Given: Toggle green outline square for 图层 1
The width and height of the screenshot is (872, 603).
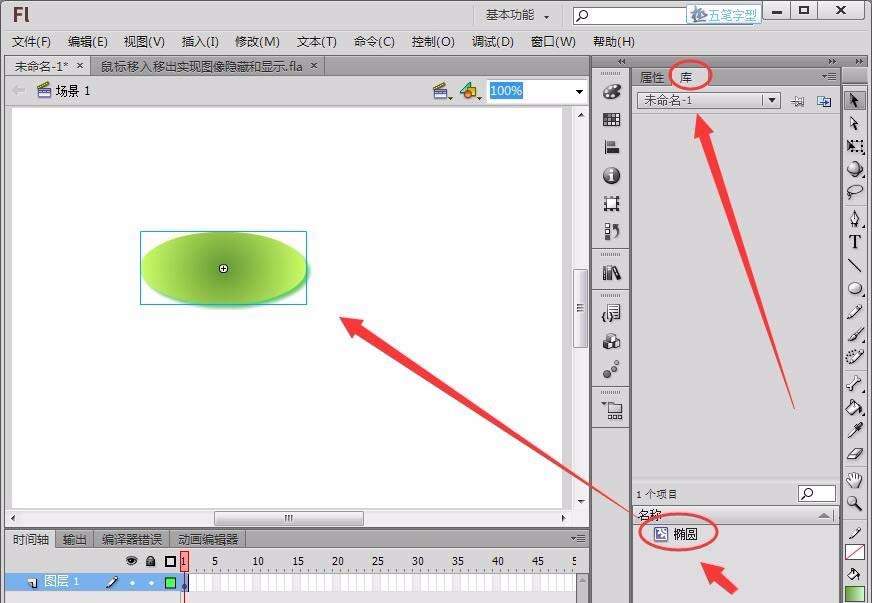Looking at the screenshot, I should 170,583.
